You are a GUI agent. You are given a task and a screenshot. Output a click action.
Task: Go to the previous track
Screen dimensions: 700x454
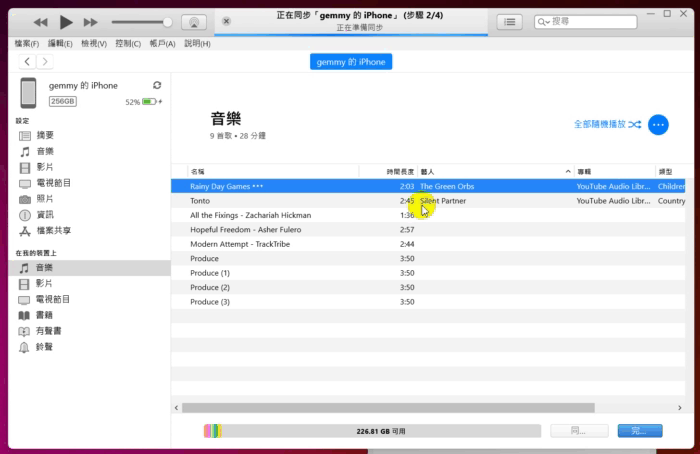click(x=41, y=22)
